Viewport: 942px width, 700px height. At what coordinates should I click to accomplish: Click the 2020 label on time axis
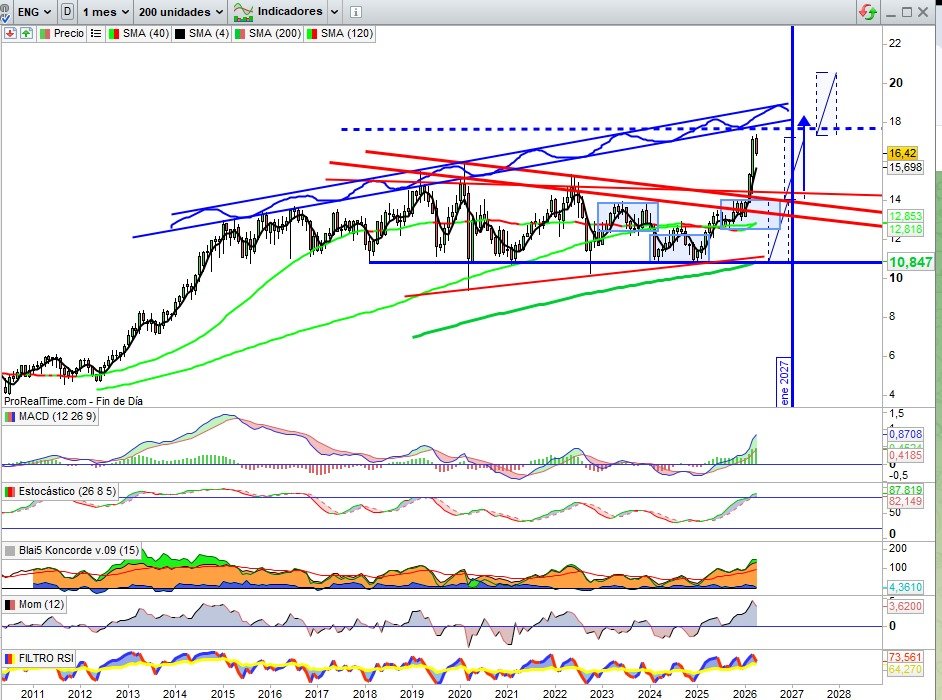pyautogui.click(x=459, y=693)
